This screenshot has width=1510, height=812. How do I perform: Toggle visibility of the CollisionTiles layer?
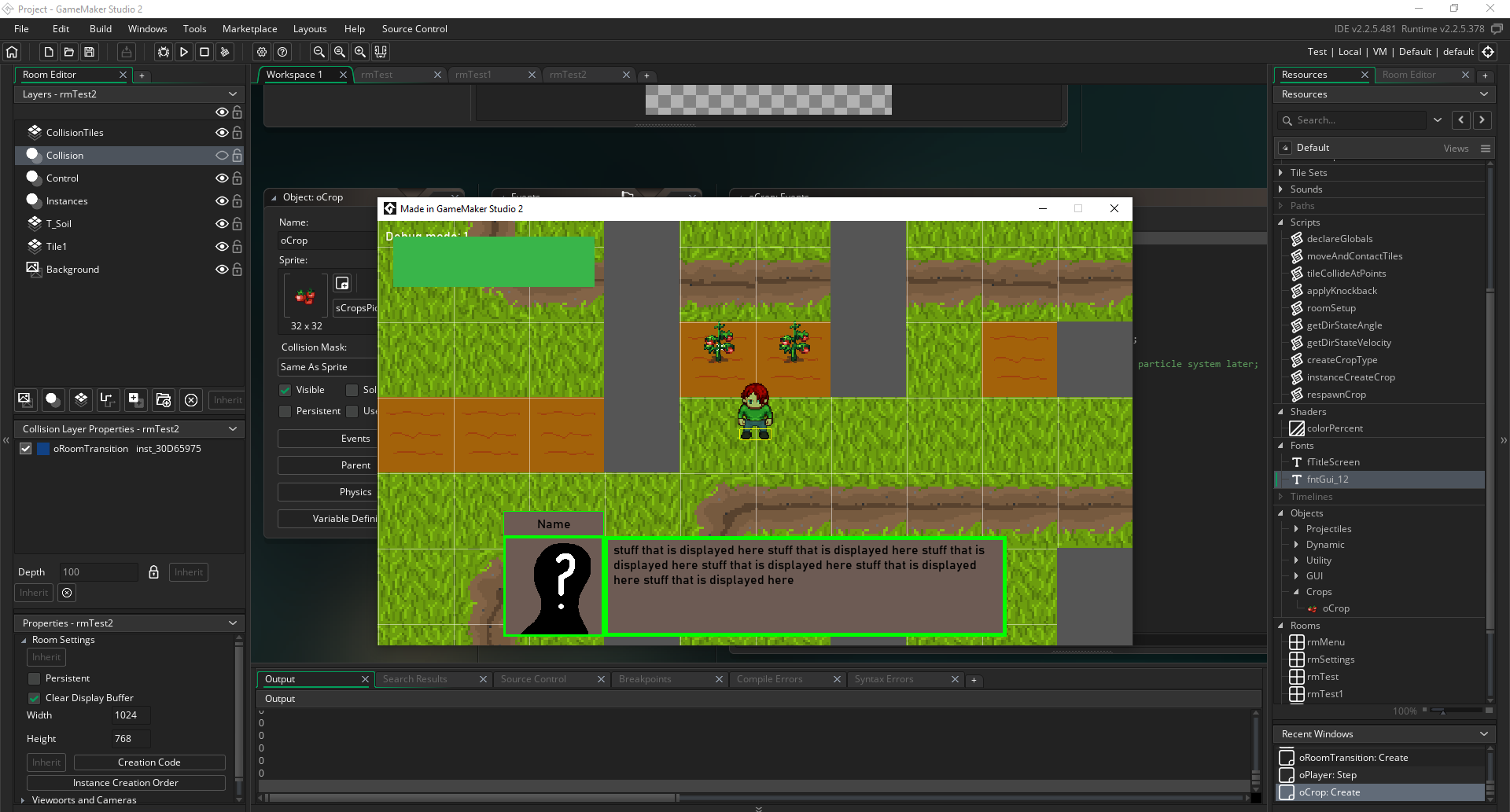(x=222, y=133)
